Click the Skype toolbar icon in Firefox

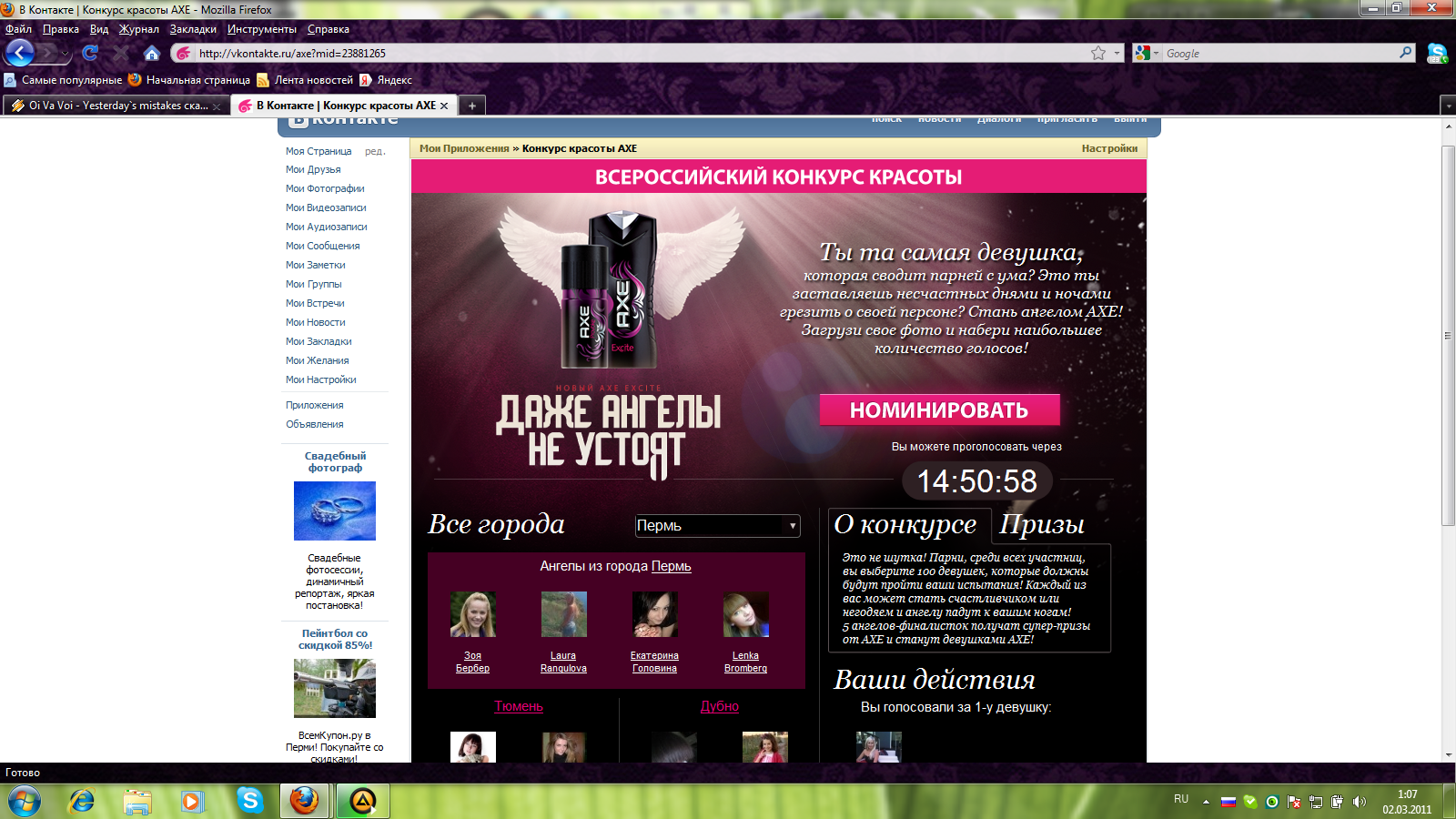tap(1438, 54)
